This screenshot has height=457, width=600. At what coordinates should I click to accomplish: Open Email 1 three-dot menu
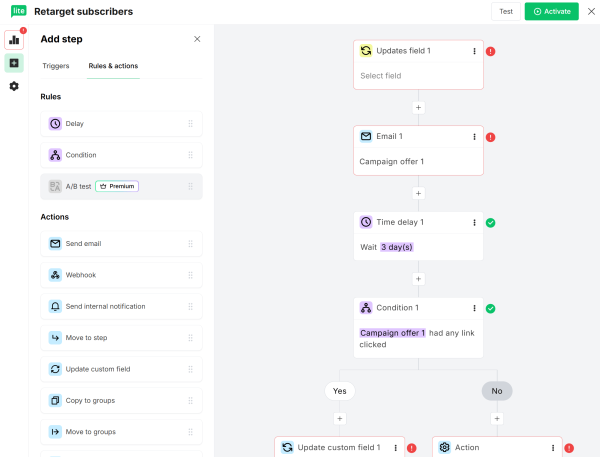click(x=474, y=137)
